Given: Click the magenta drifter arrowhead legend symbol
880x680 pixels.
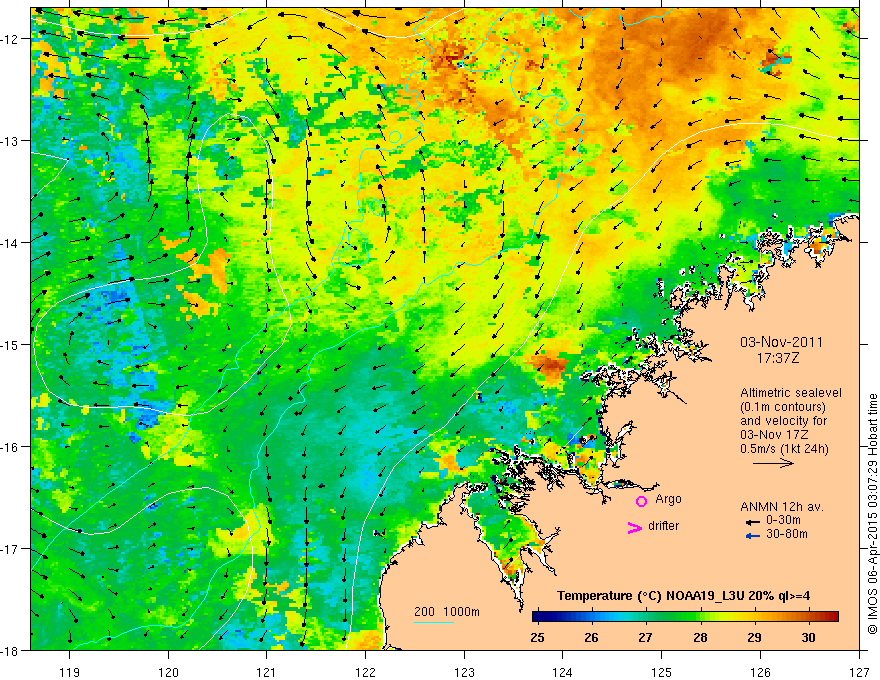Looking at the screenshot, I should (x=635, y=527).
